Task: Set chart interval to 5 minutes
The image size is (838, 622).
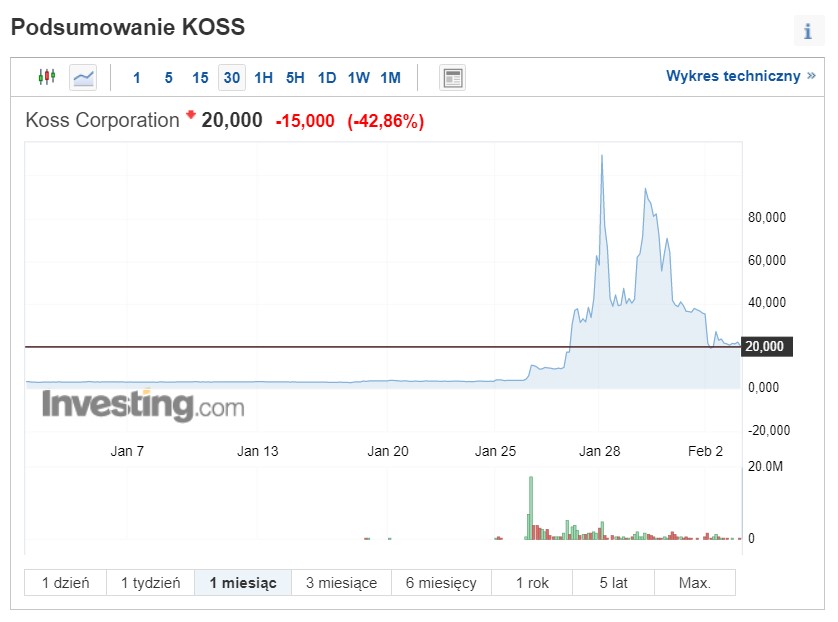Action: coord(168,78)
